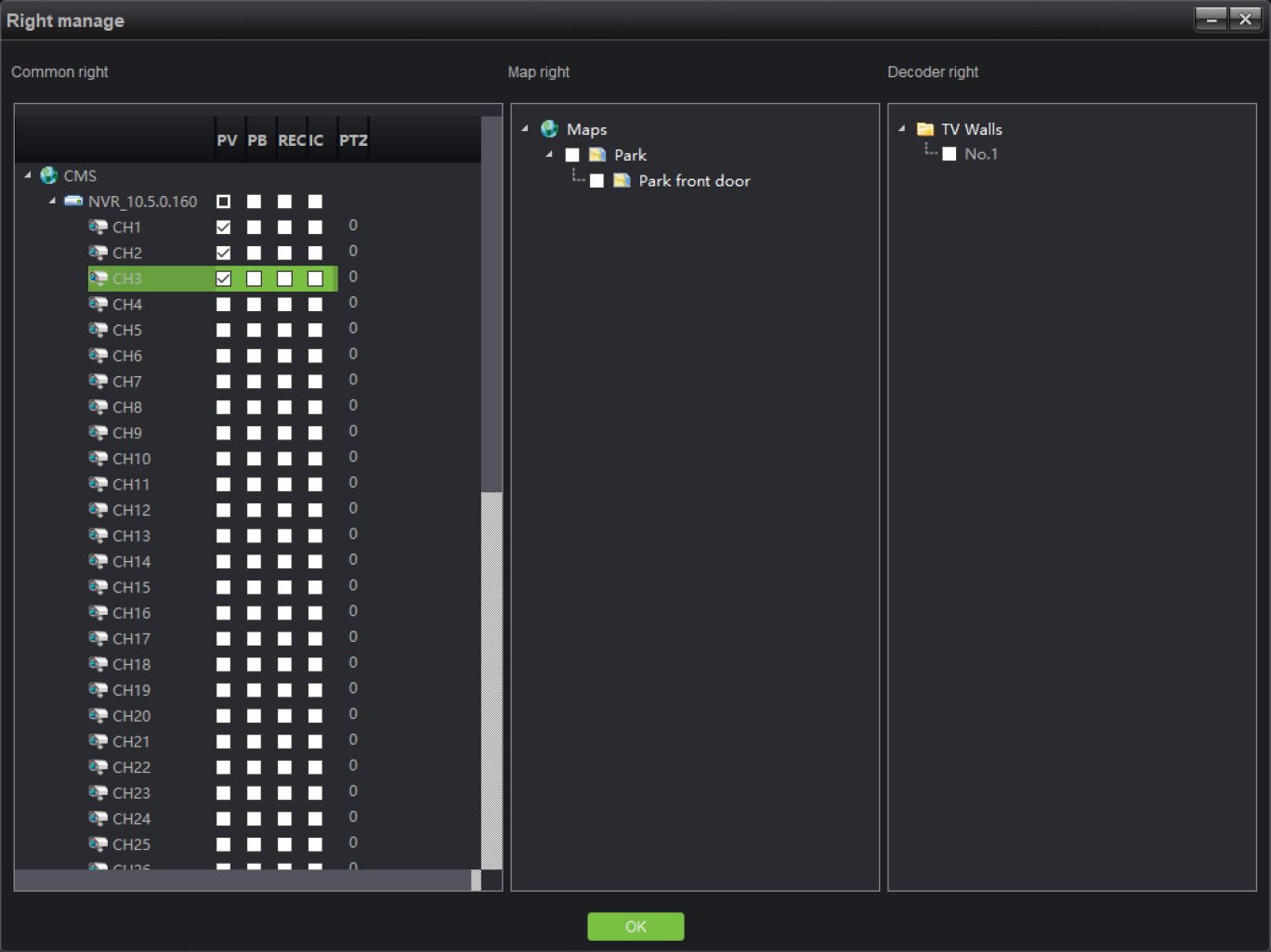Click the TV Walls folder icon
1271x952 pixels.
[924, 129]
